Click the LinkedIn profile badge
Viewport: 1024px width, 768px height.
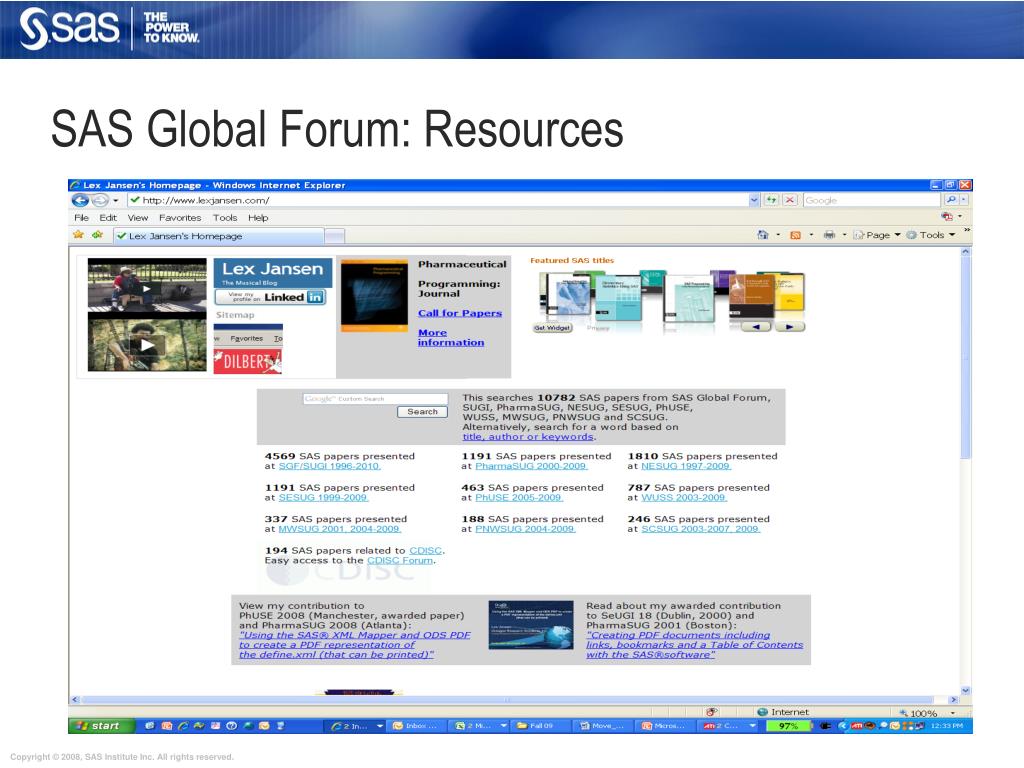[x=270, y=297]
